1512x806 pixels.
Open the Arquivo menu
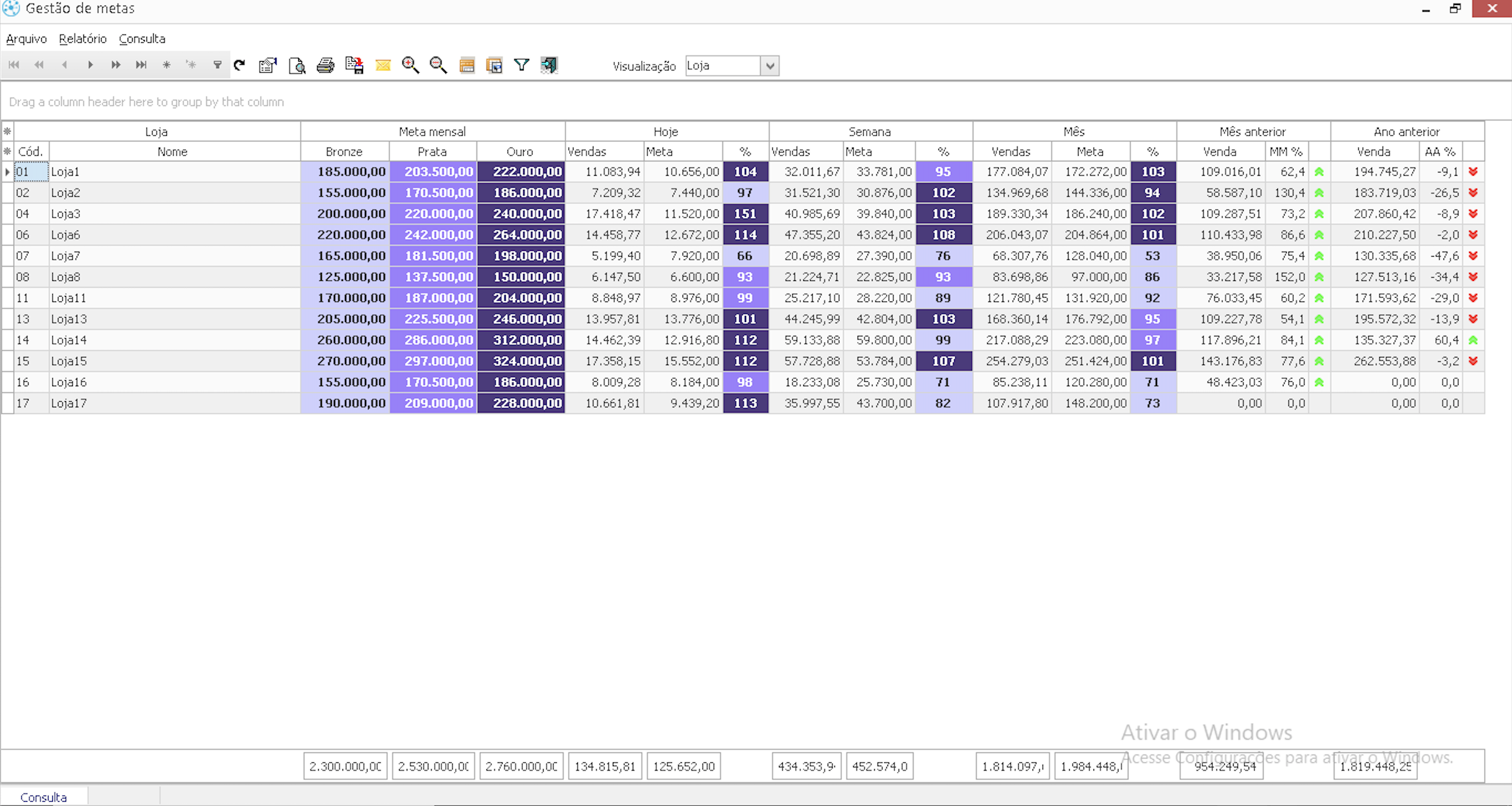(26, 39)
